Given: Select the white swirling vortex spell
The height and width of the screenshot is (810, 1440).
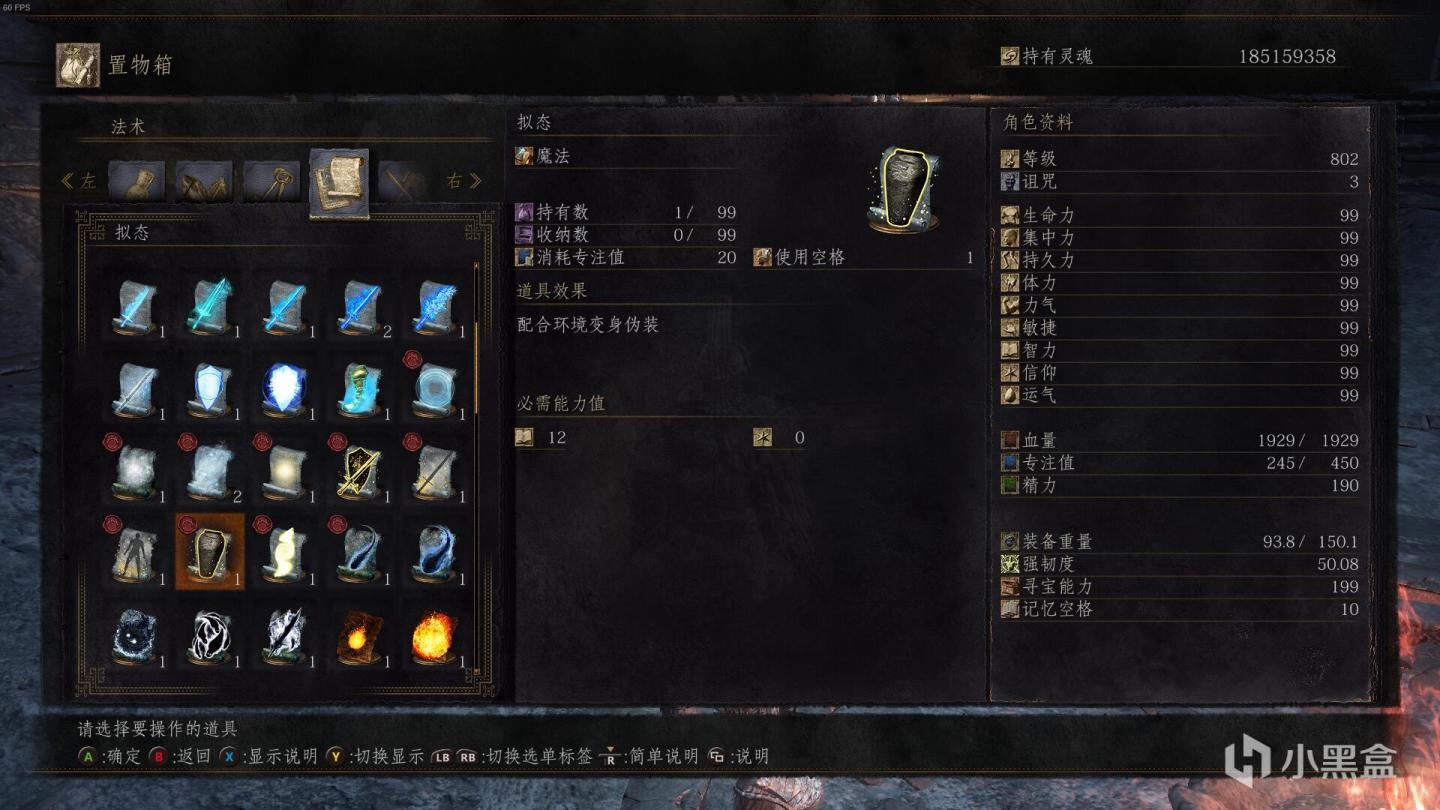Looking at the screenshot, I should coord(210,636).
